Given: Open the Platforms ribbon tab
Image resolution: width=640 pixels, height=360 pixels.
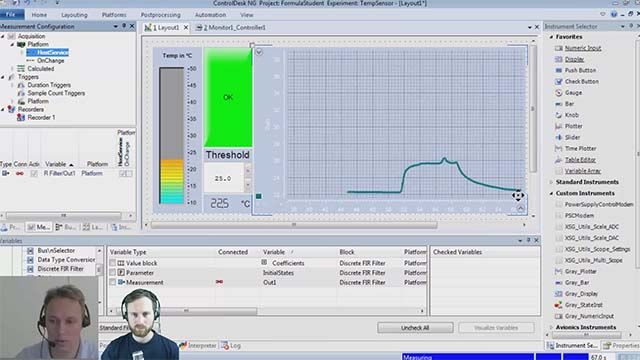Looking at the screenshot, I should pyautogui.click(x=114, y=15).
